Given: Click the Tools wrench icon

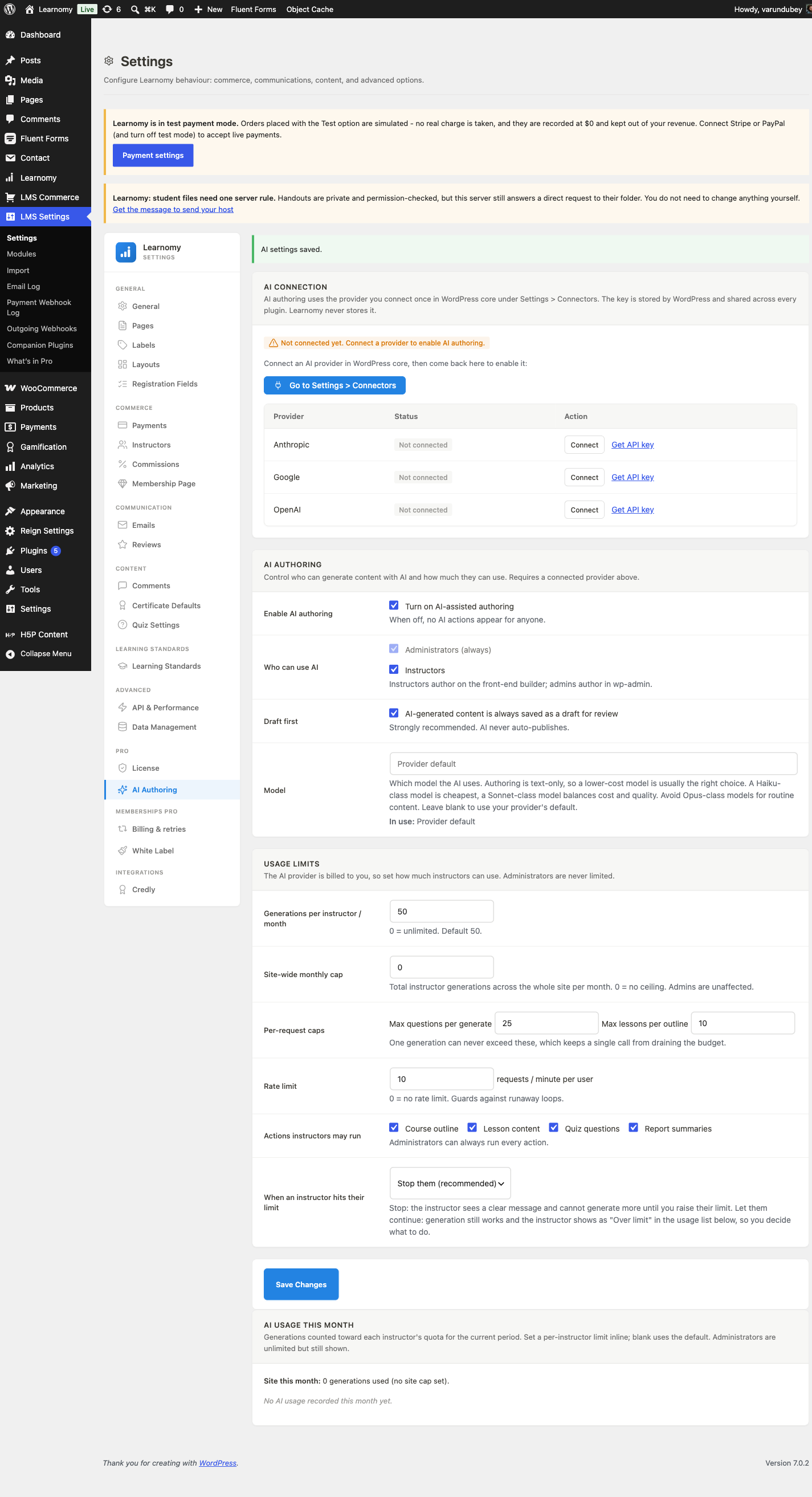Looking at the screenshot, I should coord(10,589).
